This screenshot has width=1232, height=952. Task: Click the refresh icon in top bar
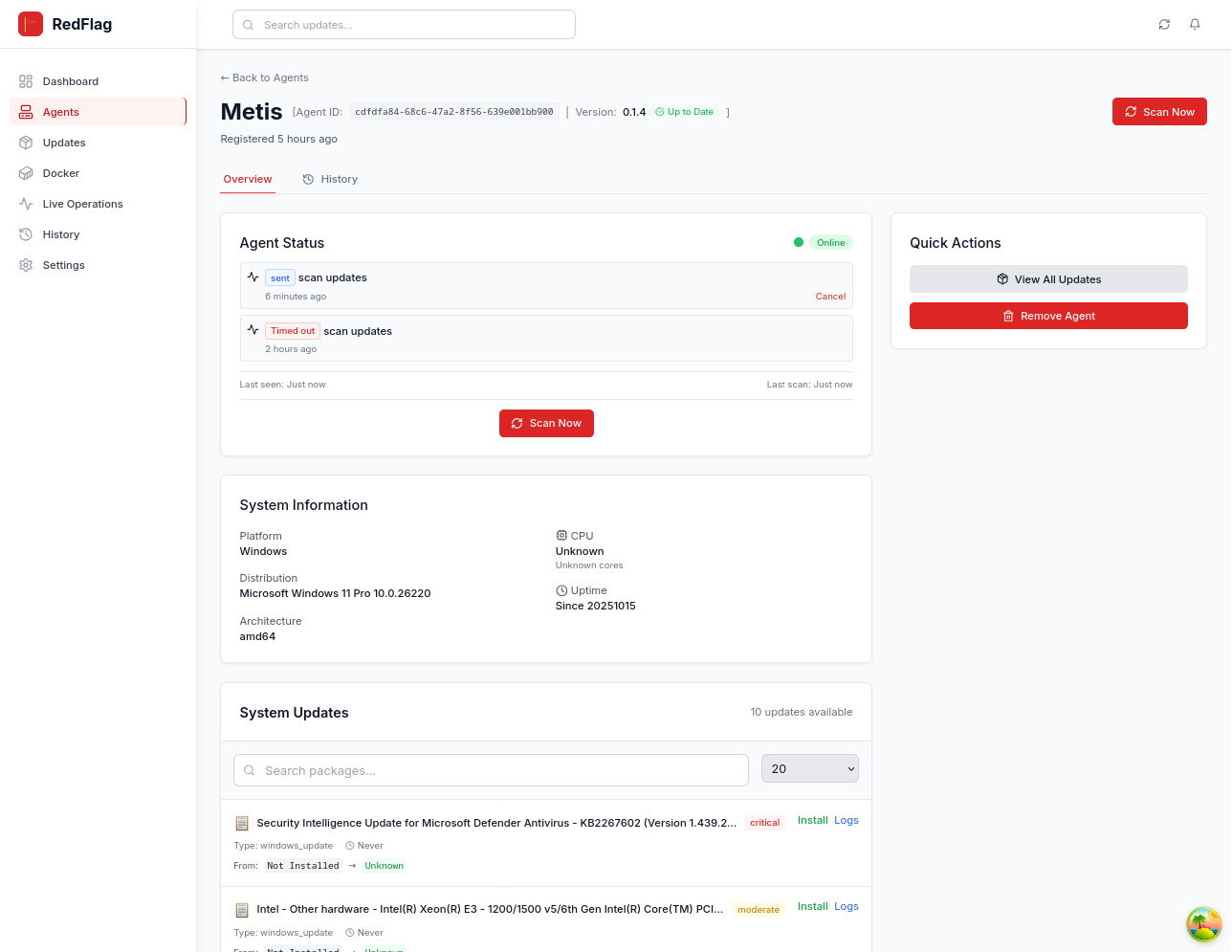tap(1164, 25)
